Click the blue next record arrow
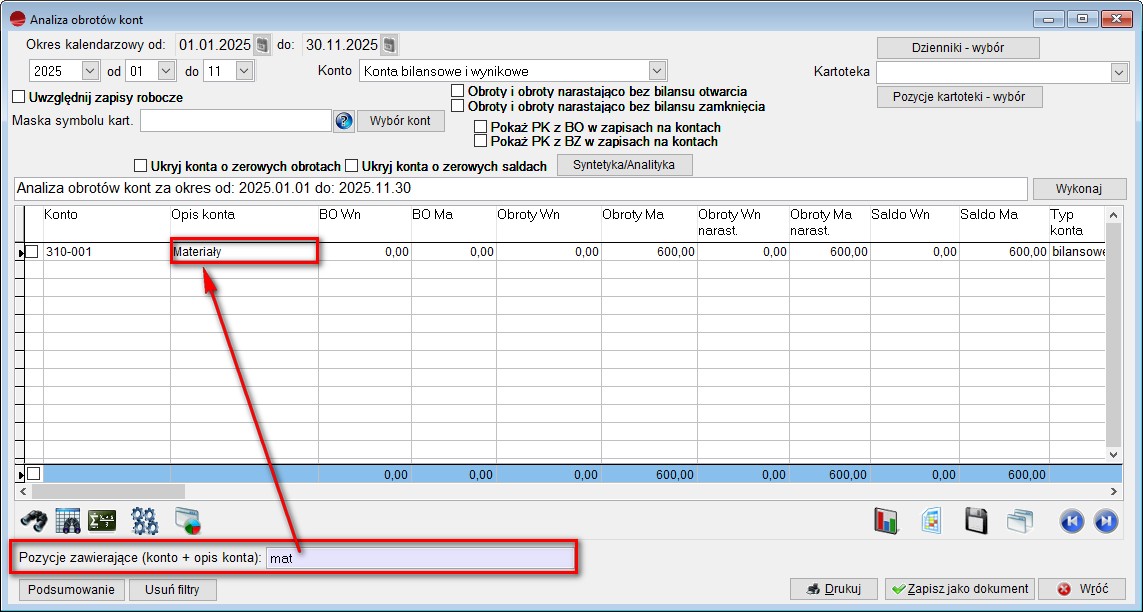This screenshot has height=612, width=1143. pos(1105,520)
